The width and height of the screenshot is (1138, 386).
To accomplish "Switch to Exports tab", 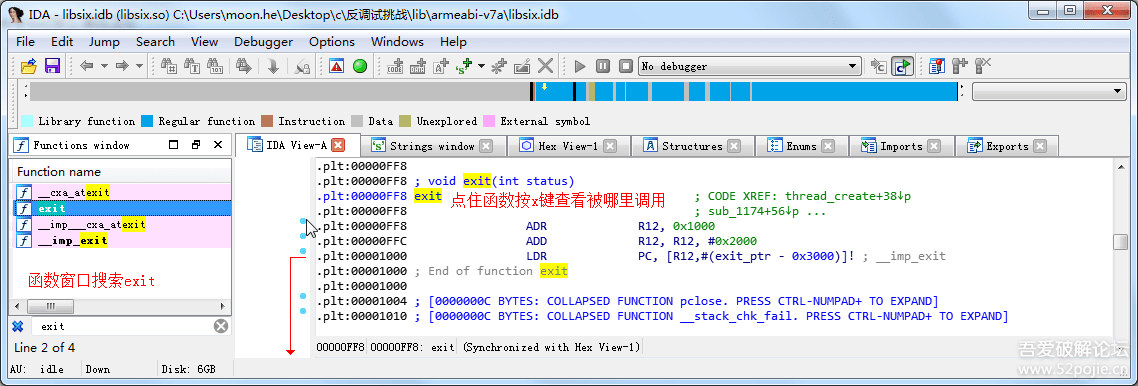I will point(1006,146).
